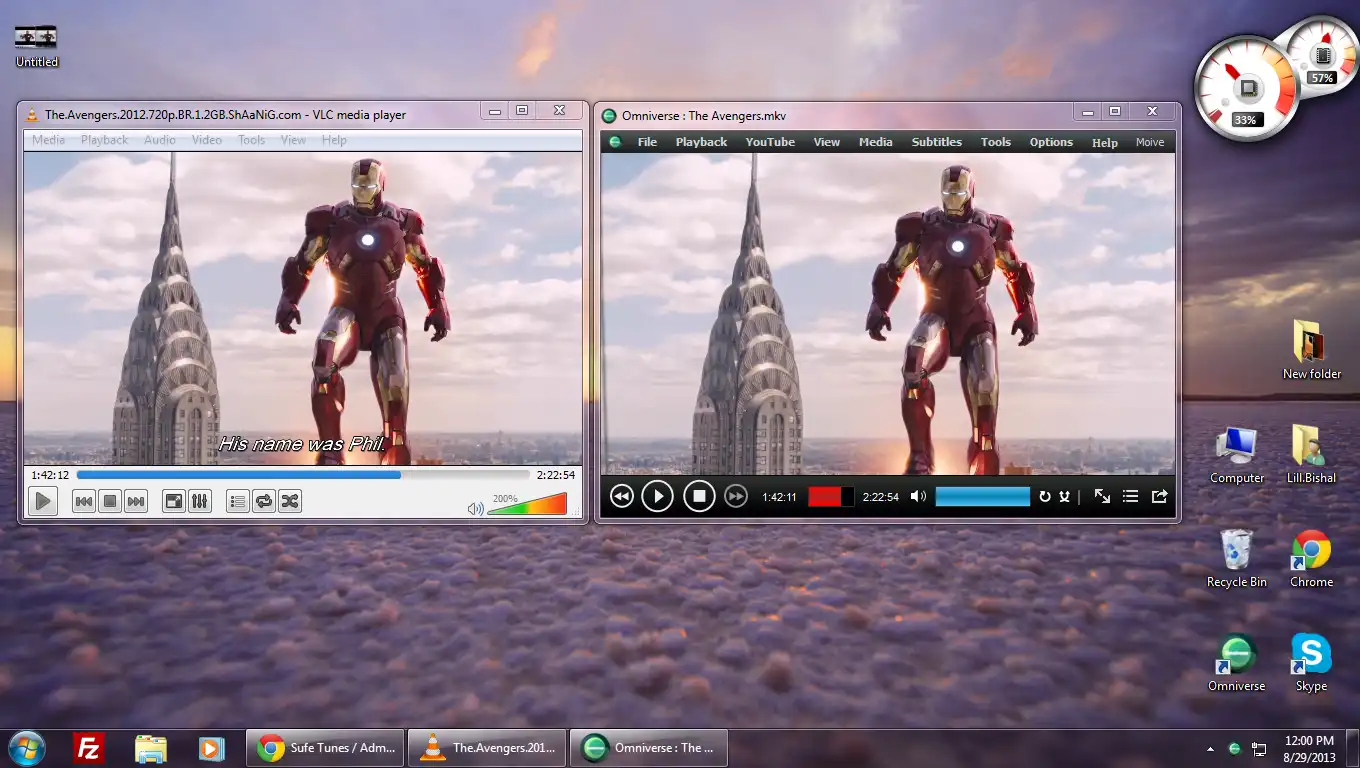The height and width of the screenshot is (768, 1360).
Task: Open the VLC View menu
Action: [x=293, y=140]
